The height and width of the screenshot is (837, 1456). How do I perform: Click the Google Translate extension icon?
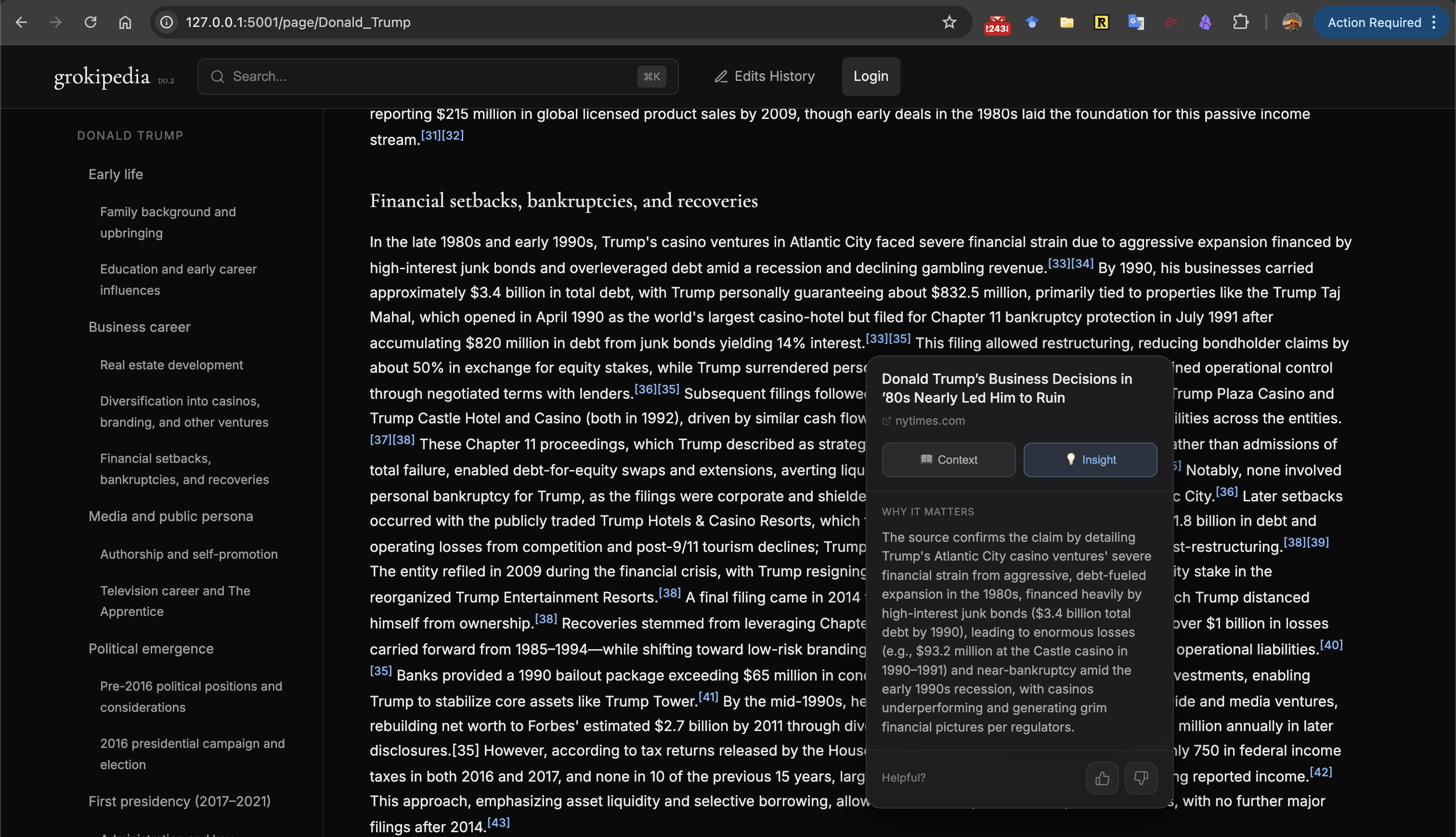1135,23
